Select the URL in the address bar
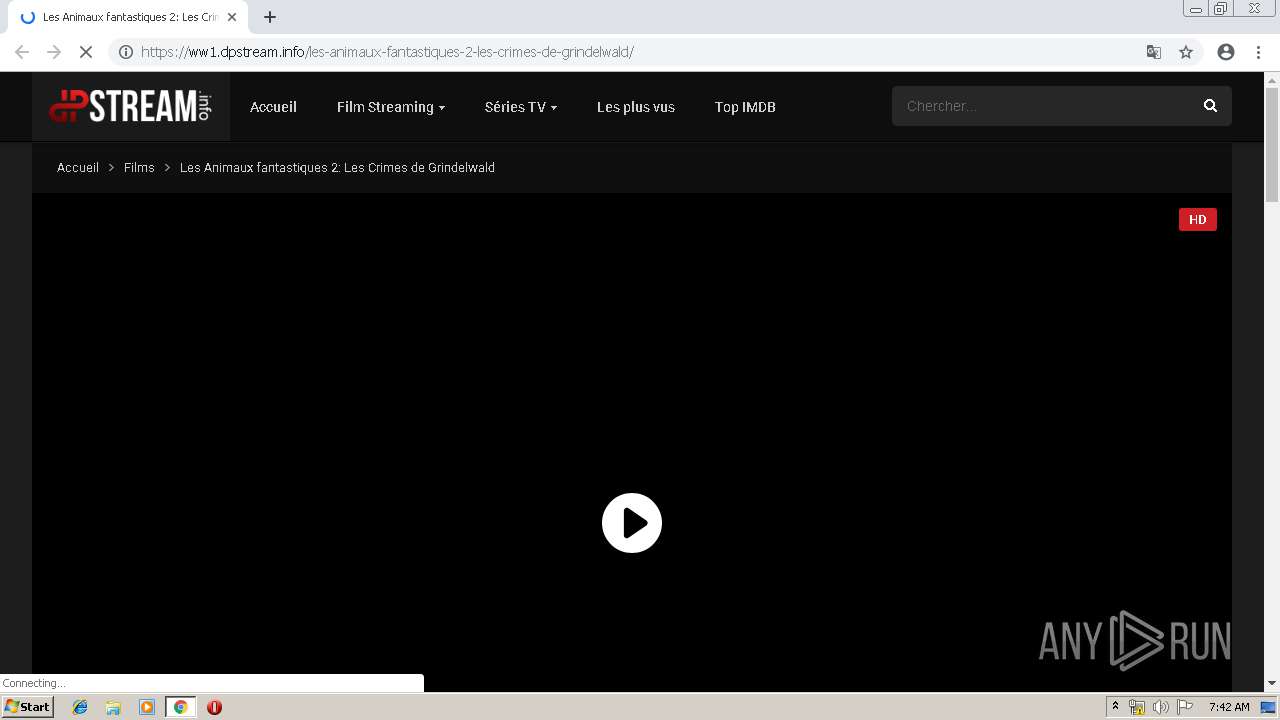Image resolution: width=1280 pixels, height=720 pixels. click(x=387, y=52)
